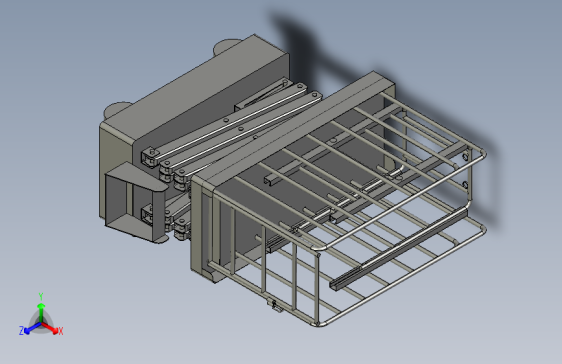Select the small latch under the basket front
Screen dimensions: 562x364
275,306
